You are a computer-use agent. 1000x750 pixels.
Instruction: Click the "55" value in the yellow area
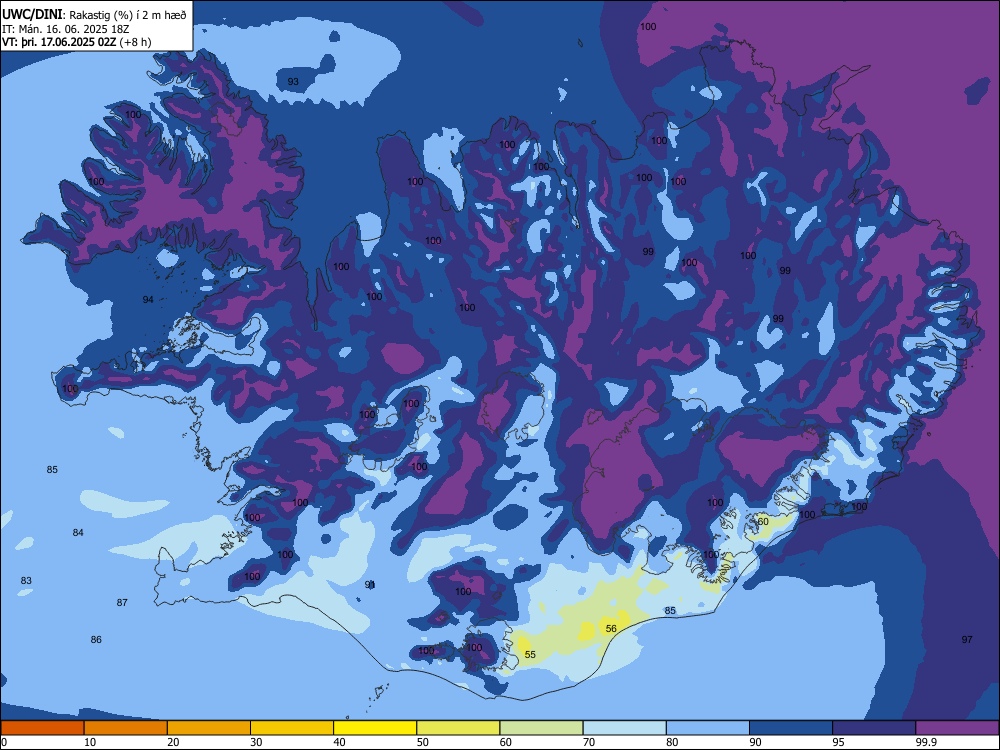[530, 654]
